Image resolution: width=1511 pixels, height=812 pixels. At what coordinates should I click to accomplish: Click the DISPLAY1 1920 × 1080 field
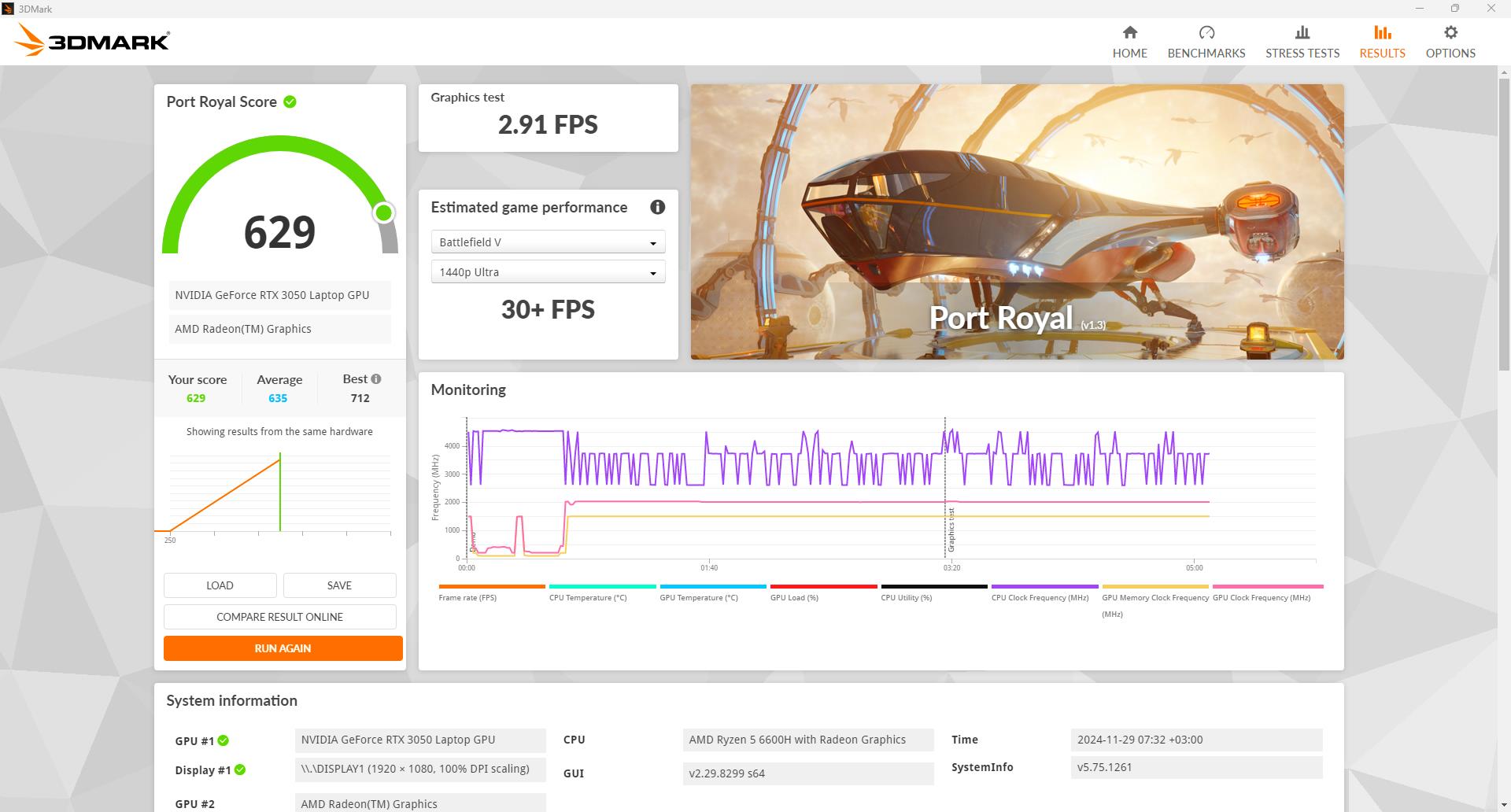420,769
